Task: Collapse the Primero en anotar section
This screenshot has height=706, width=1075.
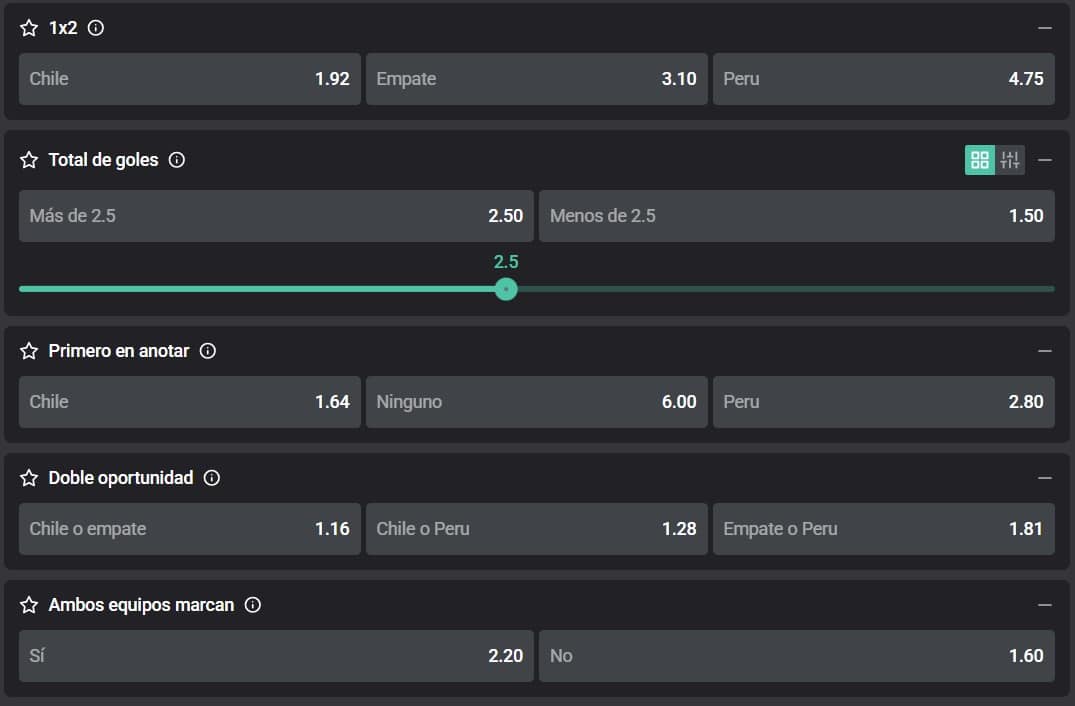Action: click(1045, 351)
